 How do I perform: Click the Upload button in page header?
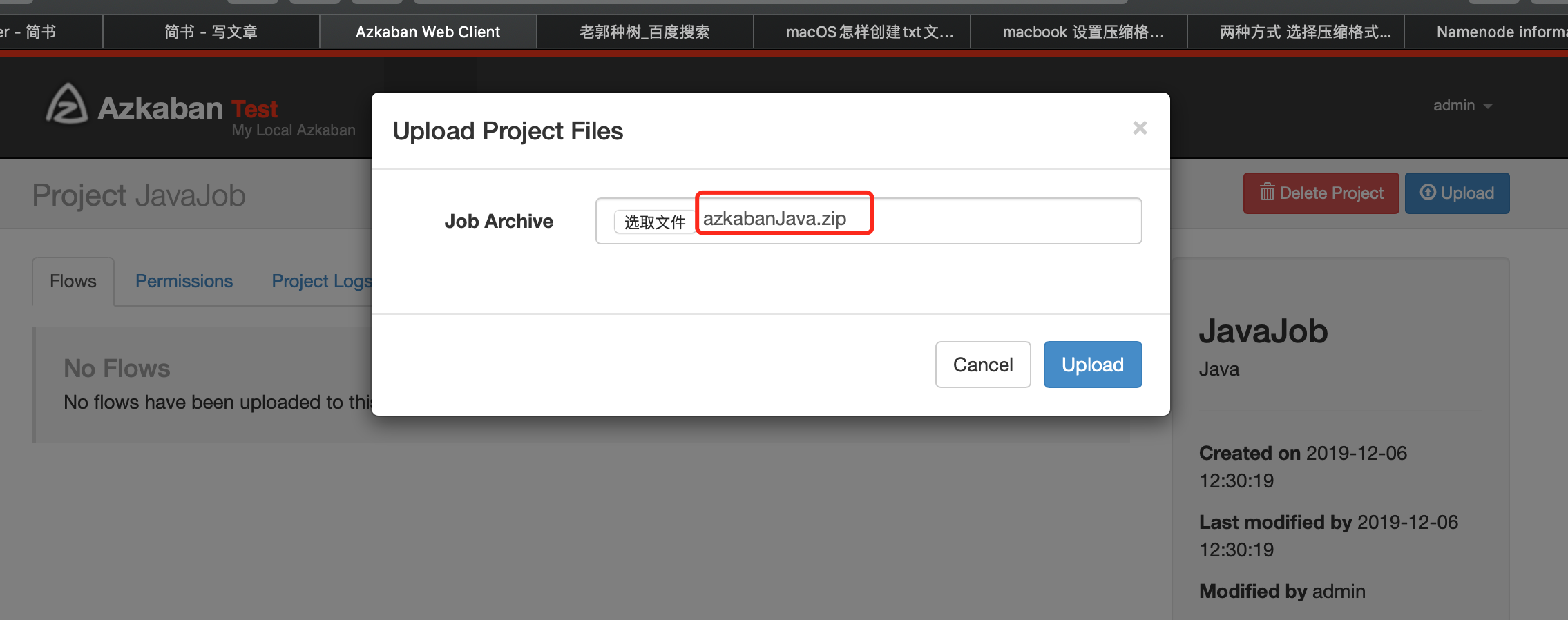click(1457, 193)
